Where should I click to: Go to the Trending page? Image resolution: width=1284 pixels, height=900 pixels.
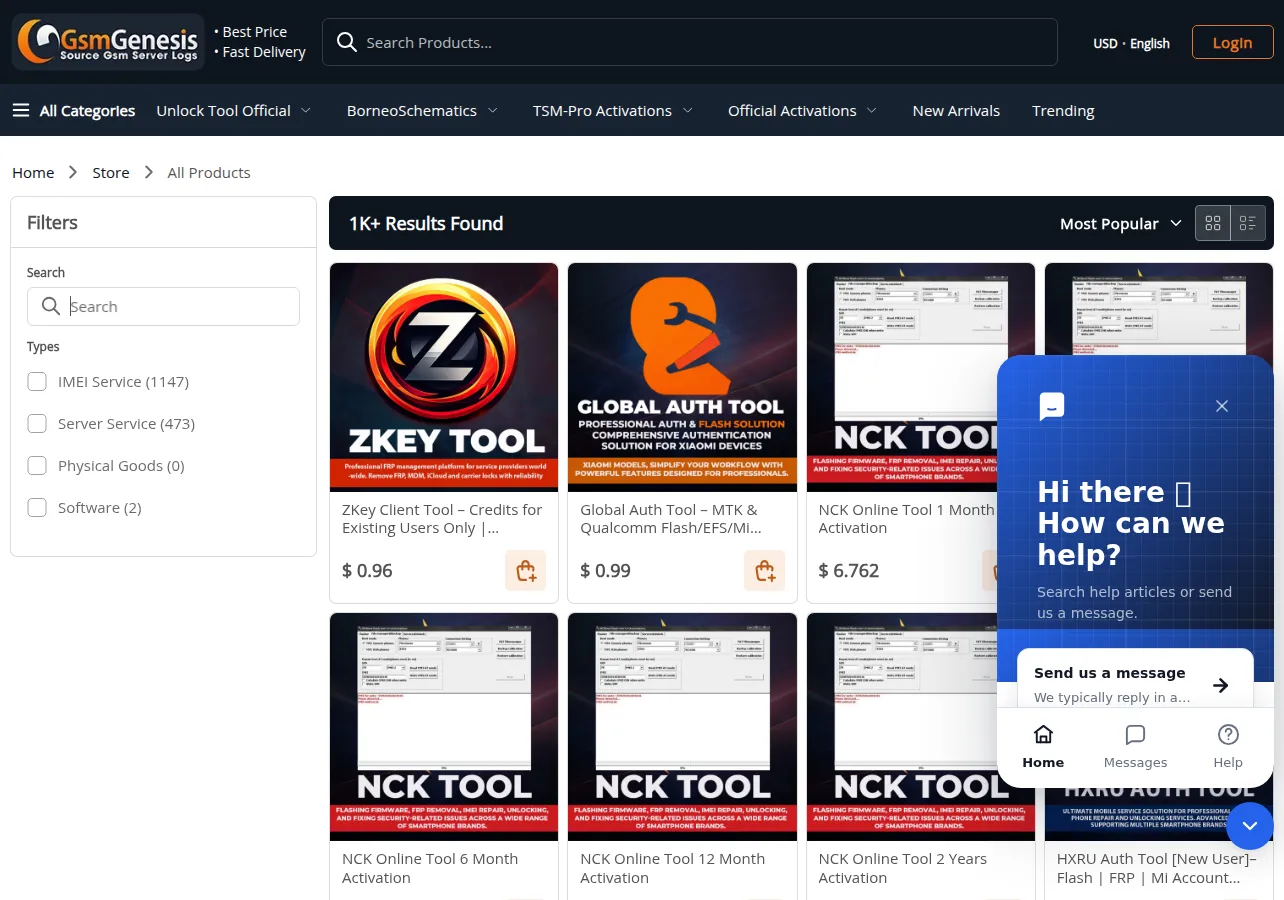(x=1063, y=111)
